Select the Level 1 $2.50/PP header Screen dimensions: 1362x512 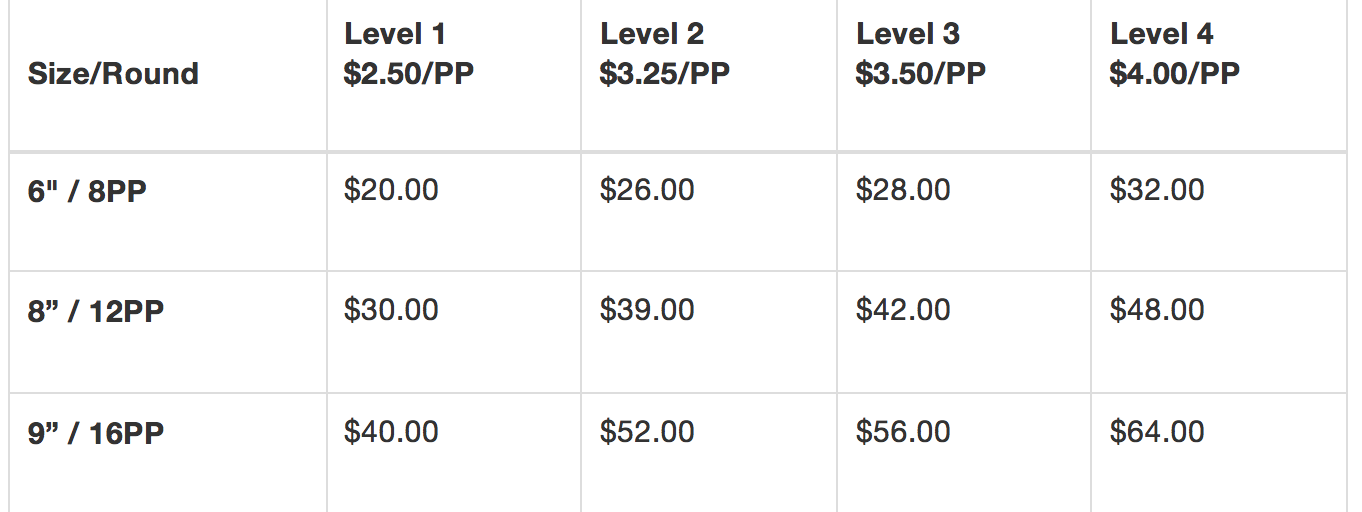[x=409, y=54]
